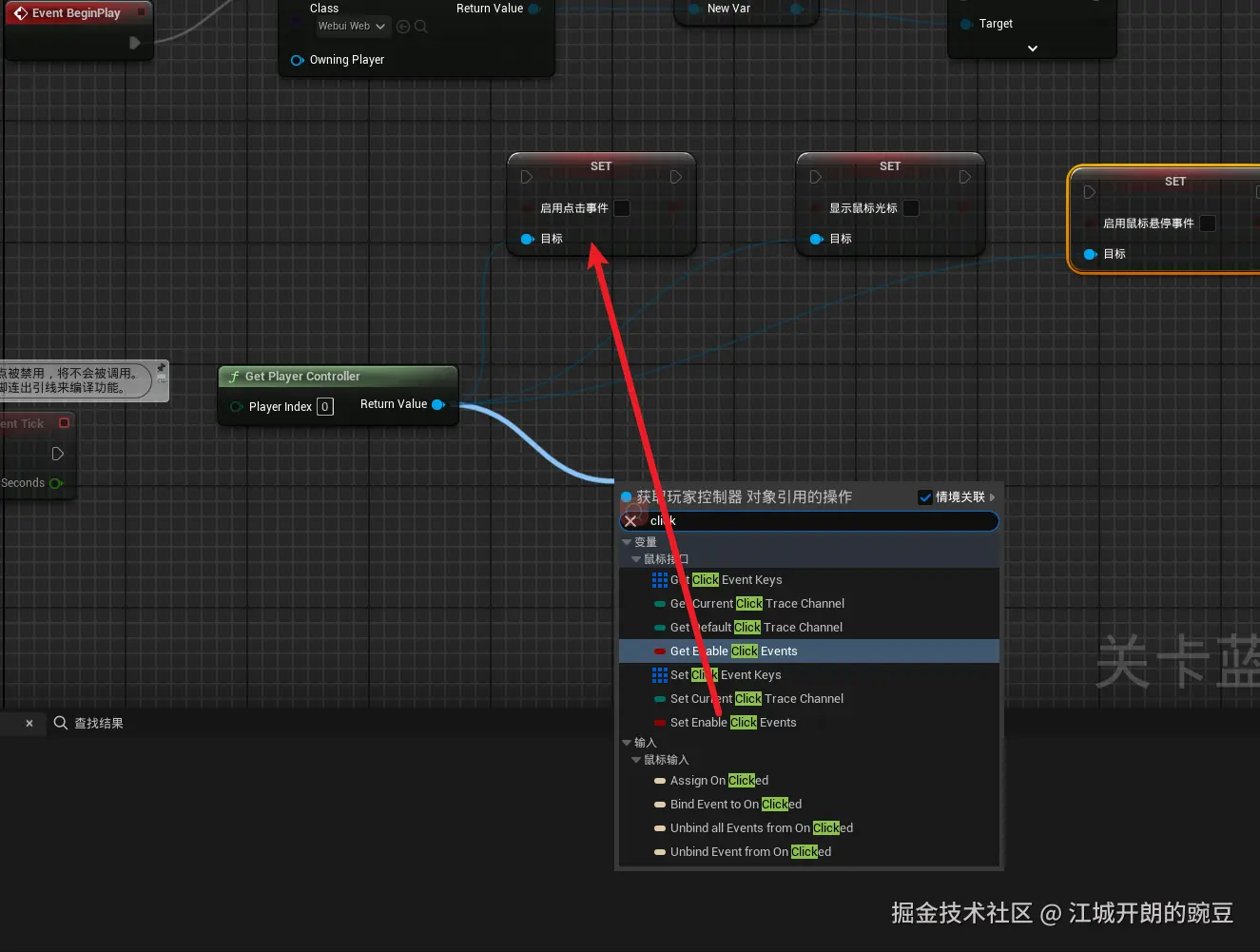Click the Owning Player input pin
1260x952 pixels.
coord(297,60)
